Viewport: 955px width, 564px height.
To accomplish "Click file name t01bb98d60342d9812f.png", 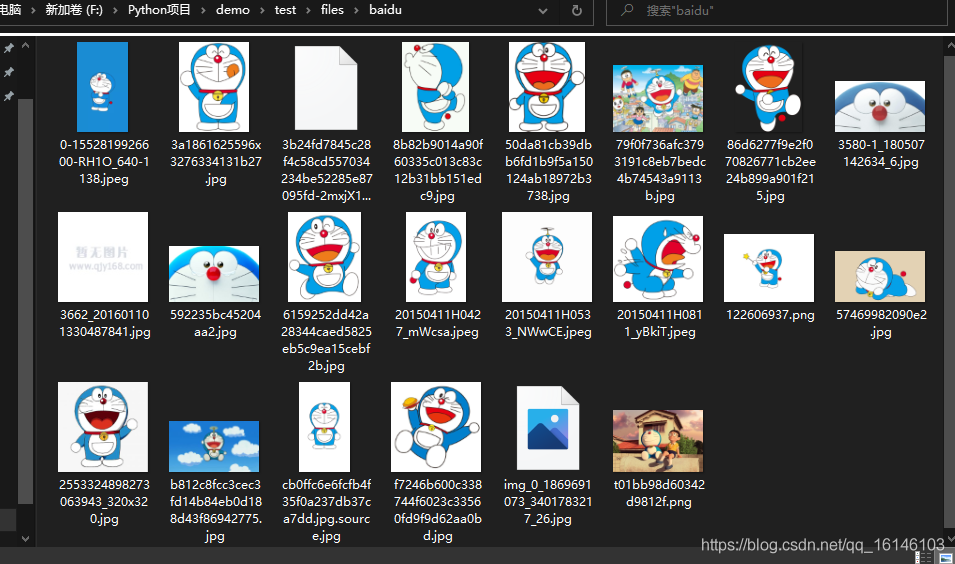I will 659,493.
